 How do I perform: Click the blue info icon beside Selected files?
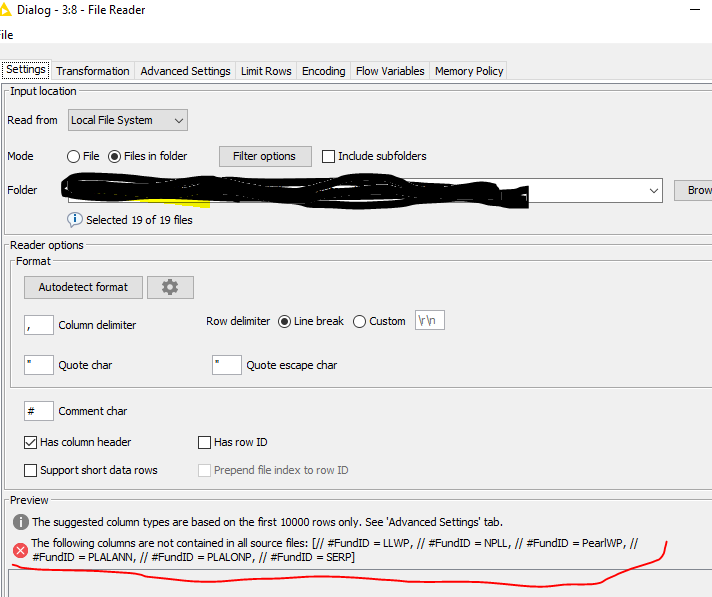click(x=74, y=220)
